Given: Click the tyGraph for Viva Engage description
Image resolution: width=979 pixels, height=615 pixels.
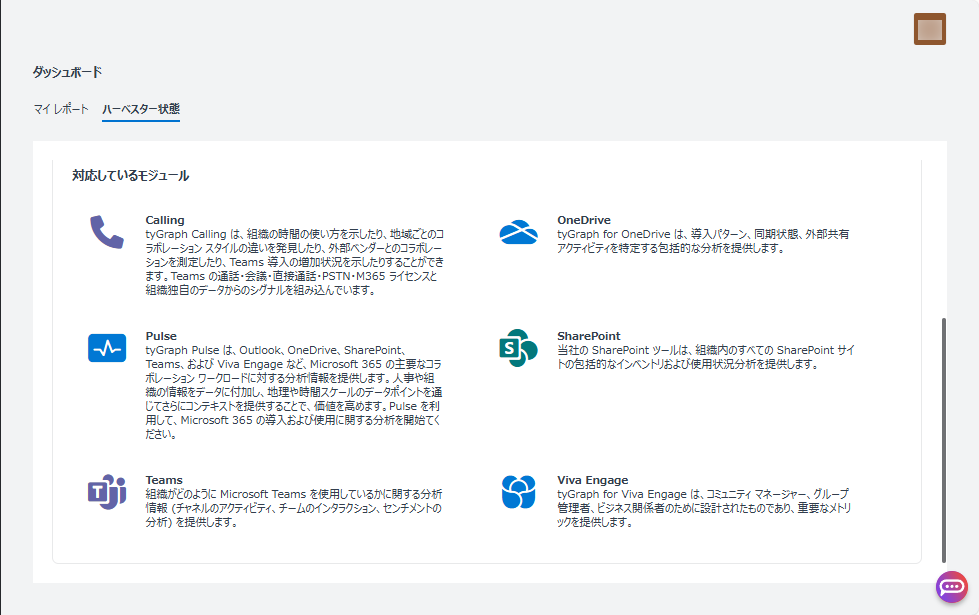Looking at the screenshot, I should [704, 508].
